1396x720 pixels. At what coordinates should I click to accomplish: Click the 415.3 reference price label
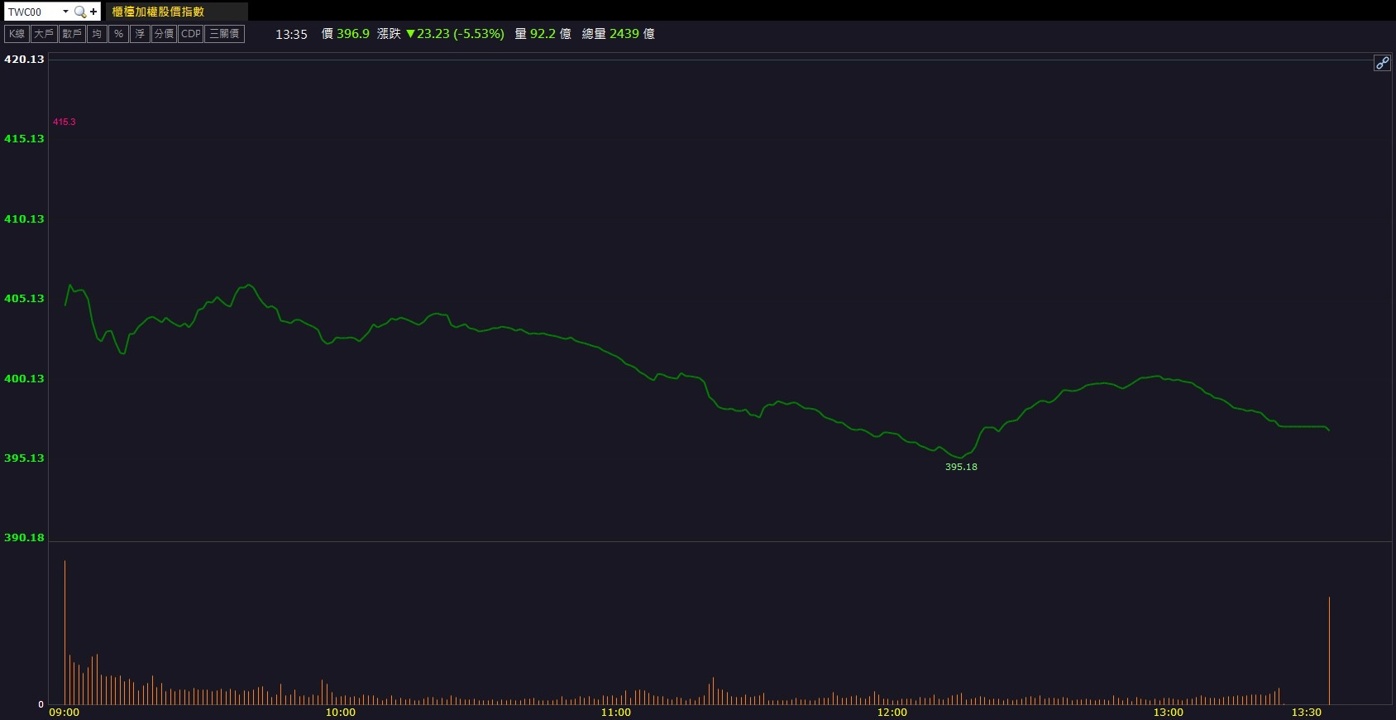tap(64, 122)
